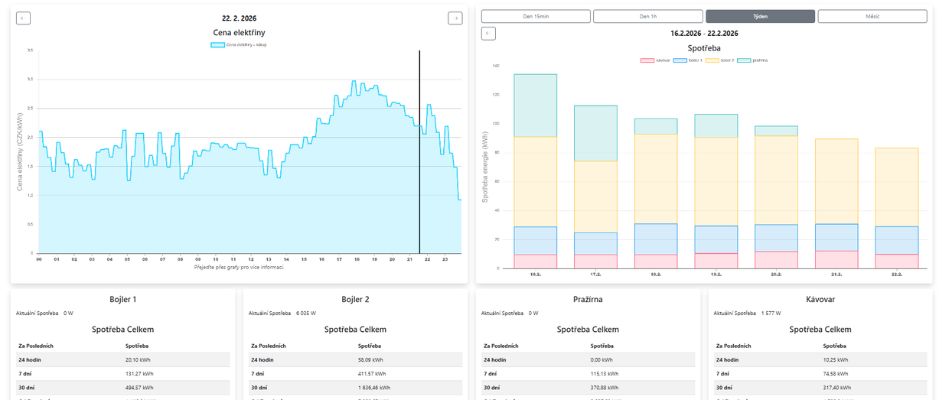The image size is (950, 400).
Task: Toggle bojler 2 series in legend
Action: click(x=720, y=61)
